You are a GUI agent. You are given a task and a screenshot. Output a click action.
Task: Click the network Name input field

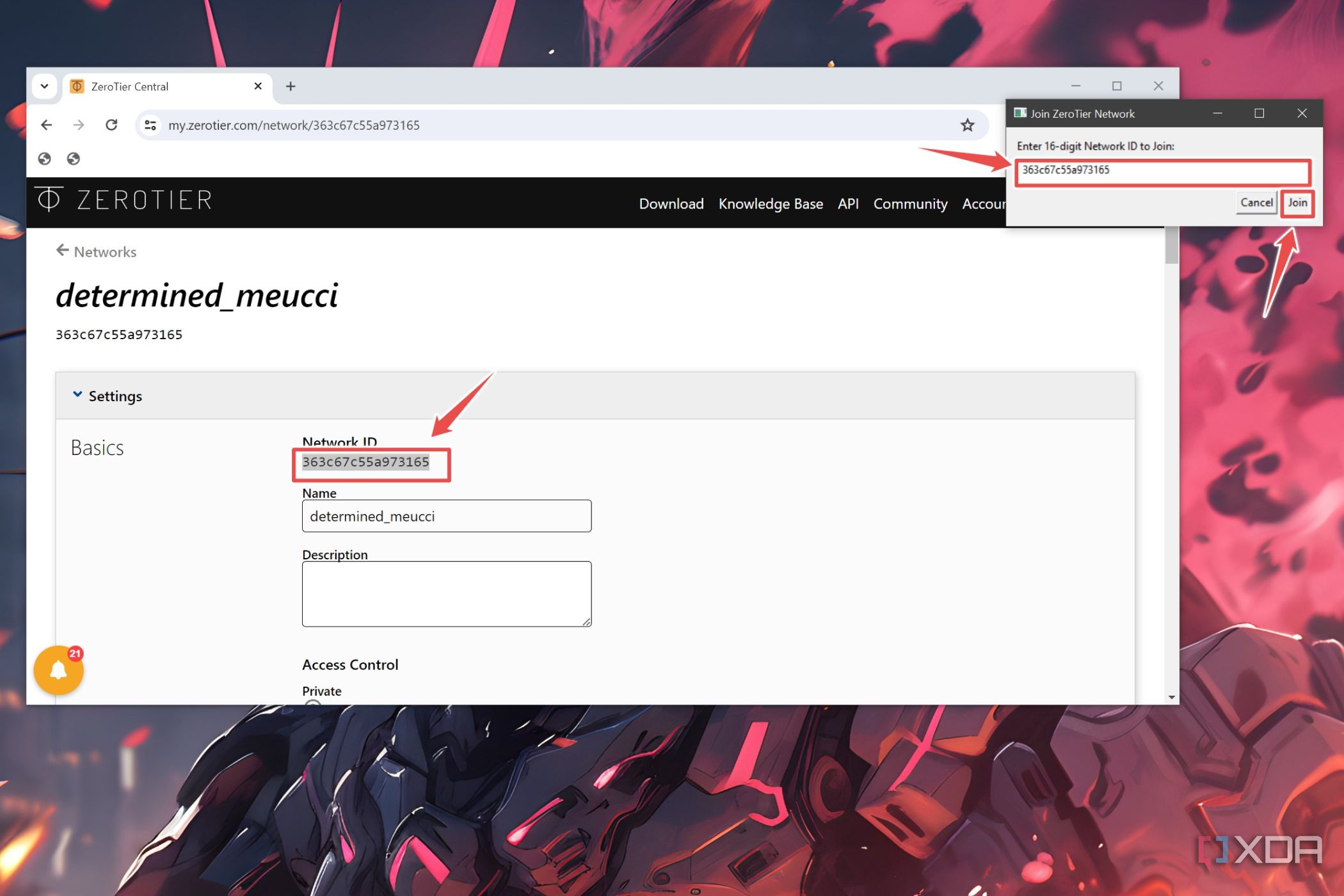447,516
